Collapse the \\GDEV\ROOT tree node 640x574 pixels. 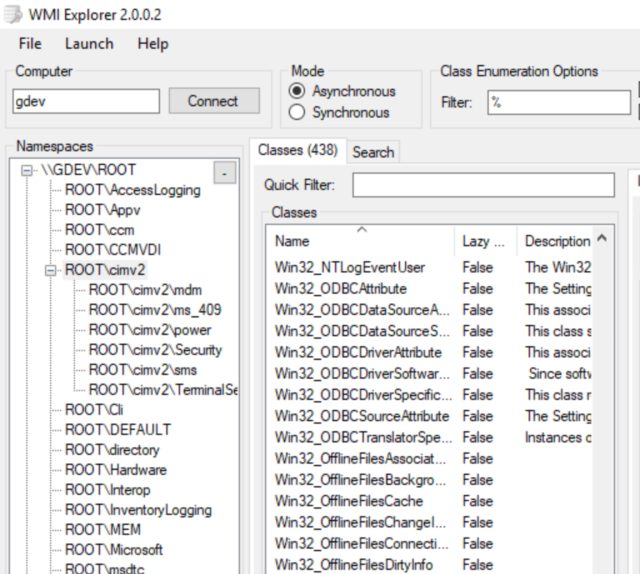(x=27, y=170)
